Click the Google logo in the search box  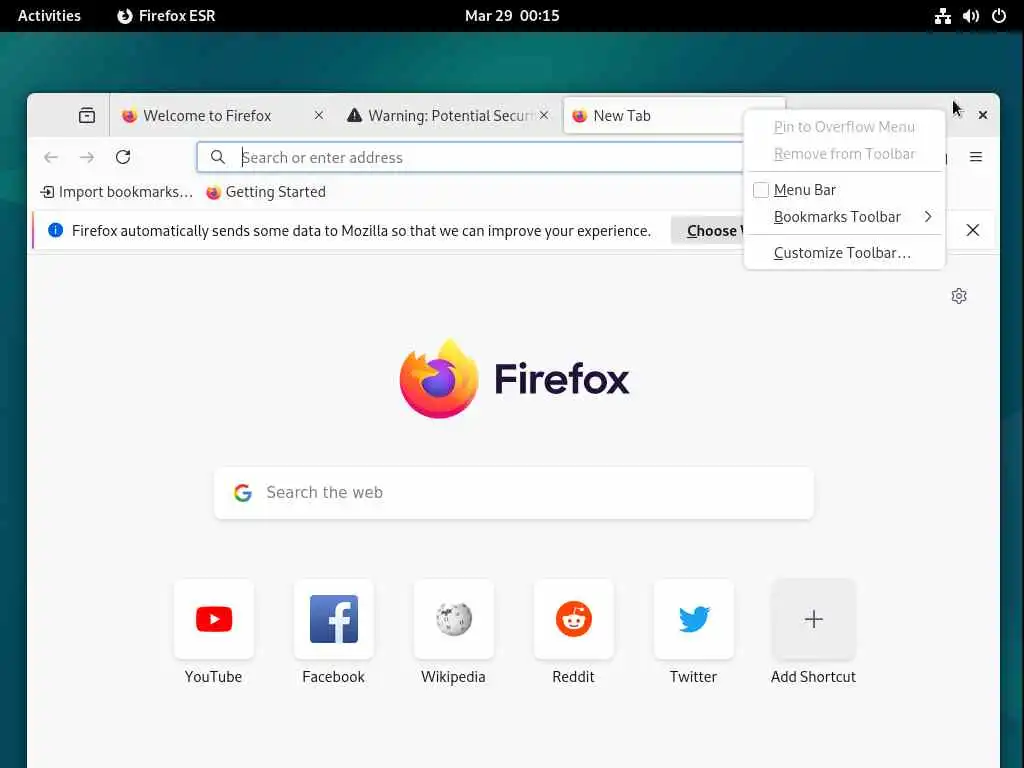pyautogui.click(x=243, y=492)
